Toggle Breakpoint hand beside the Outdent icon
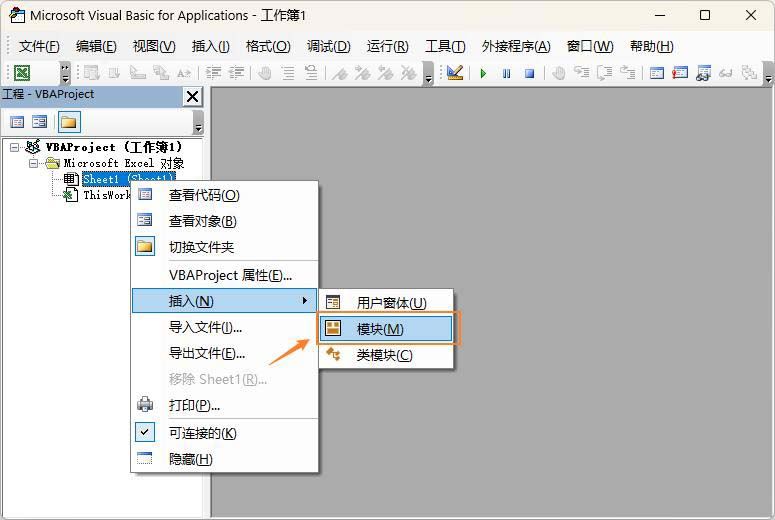This screenshot has height=520, width=775. tap(265, 73)
